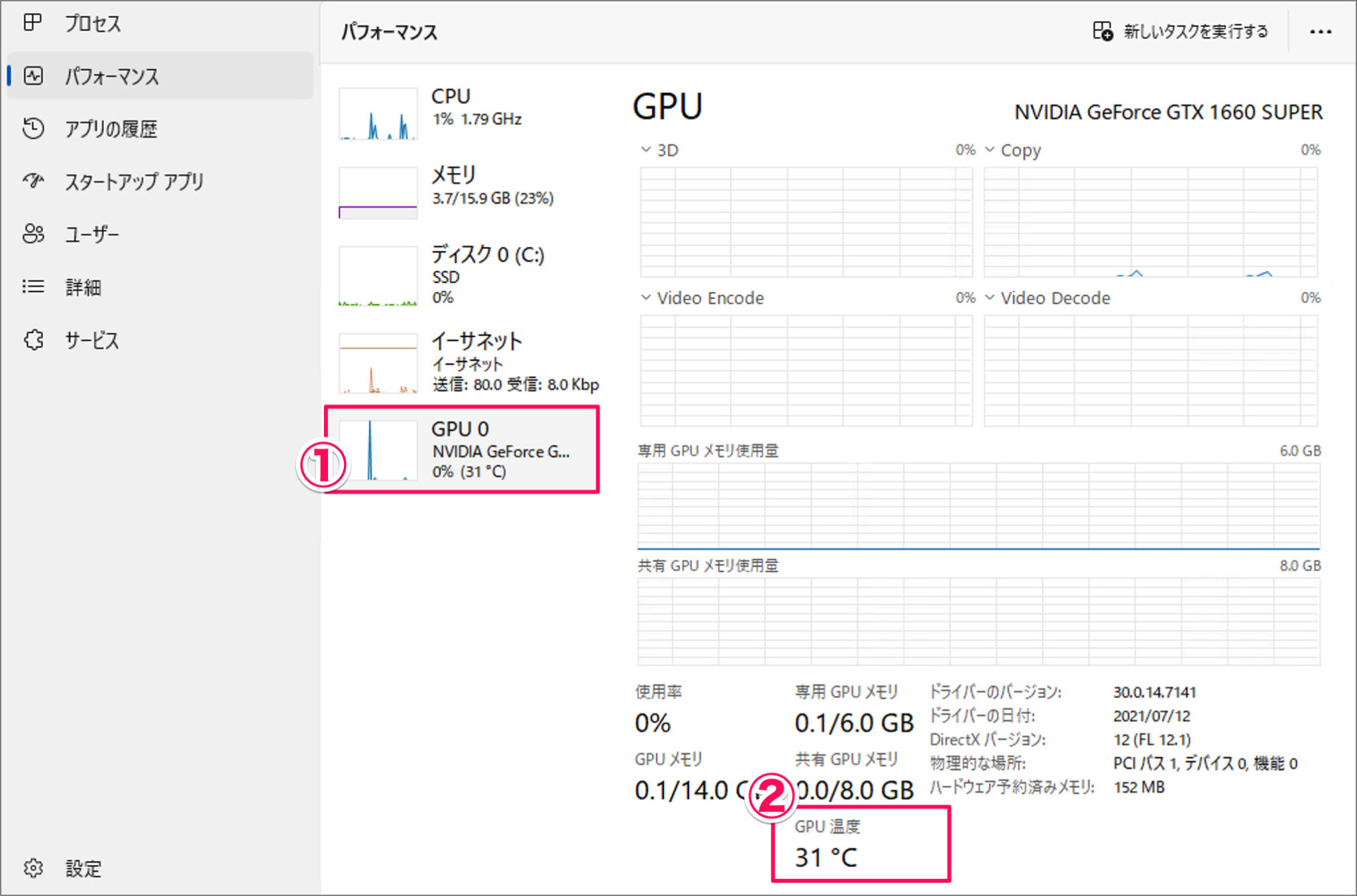Click the サービス sidebar icon
The height and width of the screenshot is (896, 1357).
pos(33,340)
